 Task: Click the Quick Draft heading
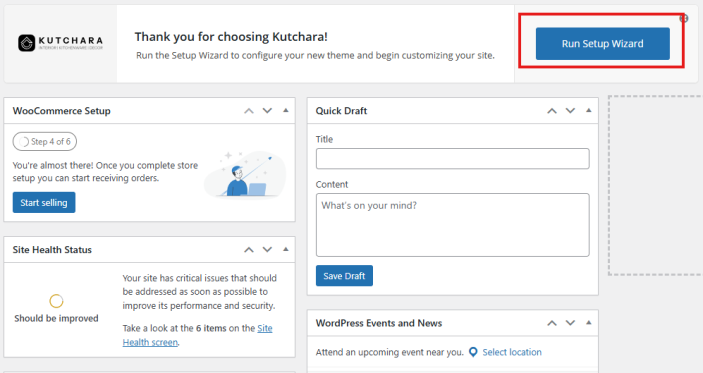point(341,111)
